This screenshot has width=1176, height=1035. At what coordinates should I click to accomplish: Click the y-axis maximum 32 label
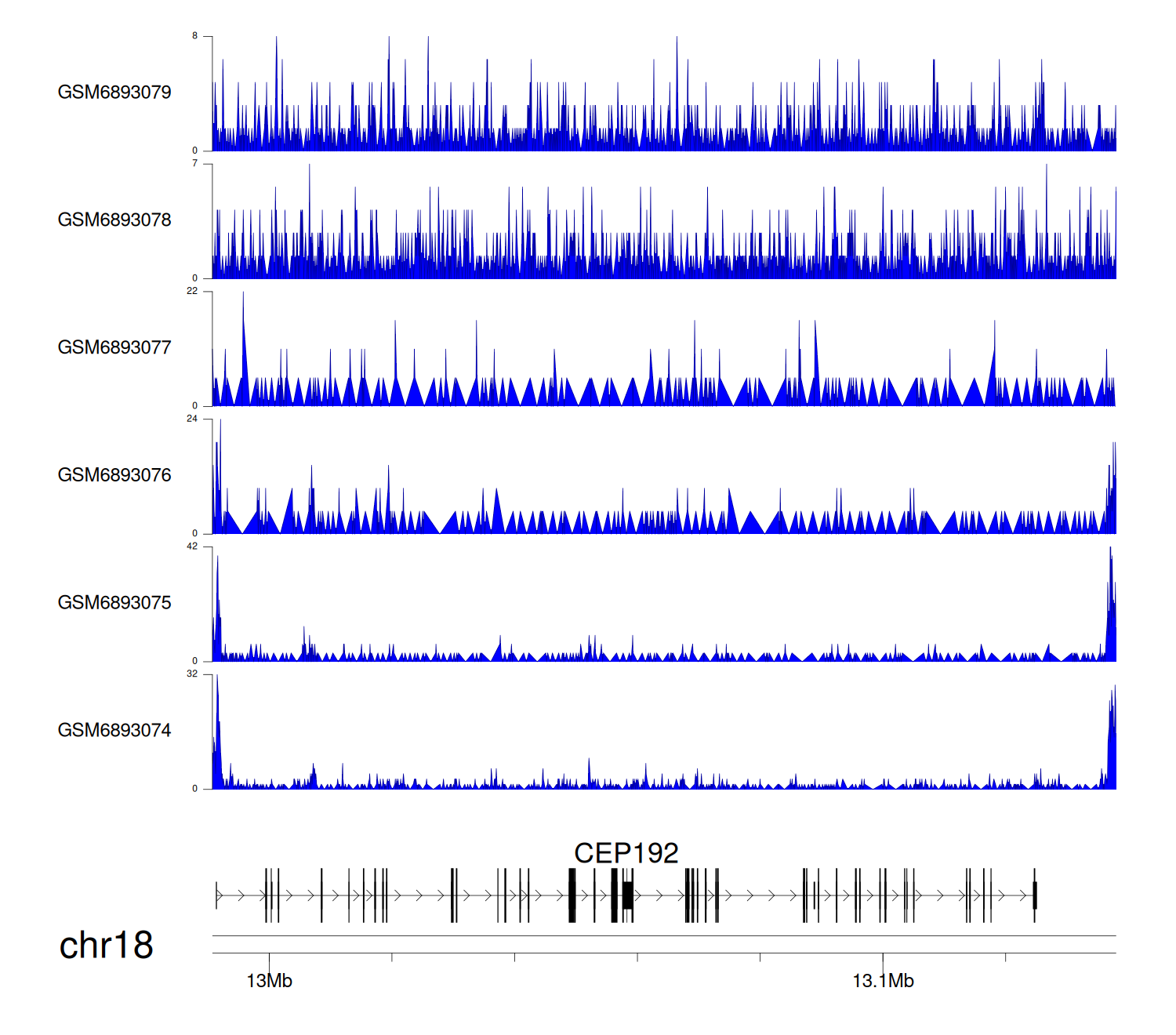tap(192, 674)
